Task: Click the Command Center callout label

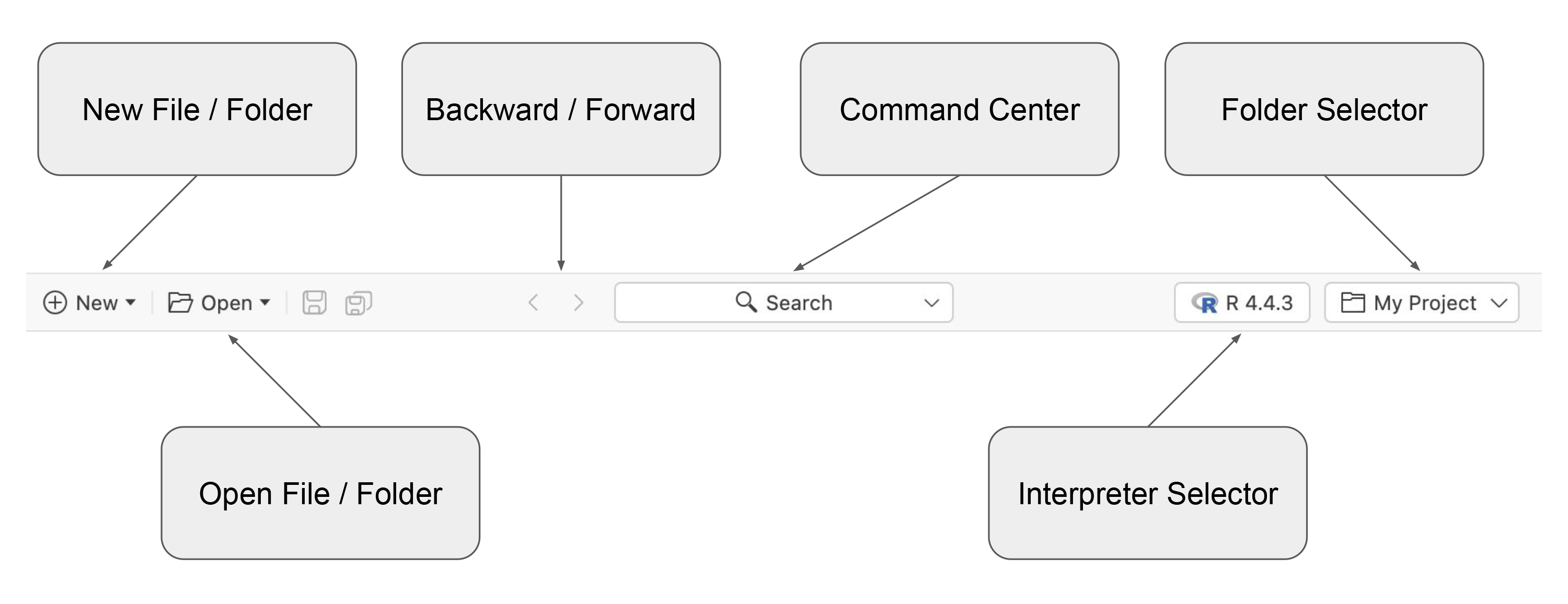Action: point(960,110)
